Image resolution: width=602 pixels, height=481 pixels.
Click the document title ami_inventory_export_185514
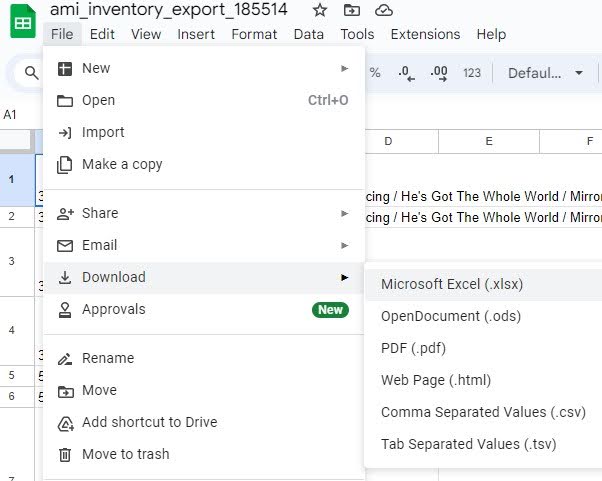[169, 9]
